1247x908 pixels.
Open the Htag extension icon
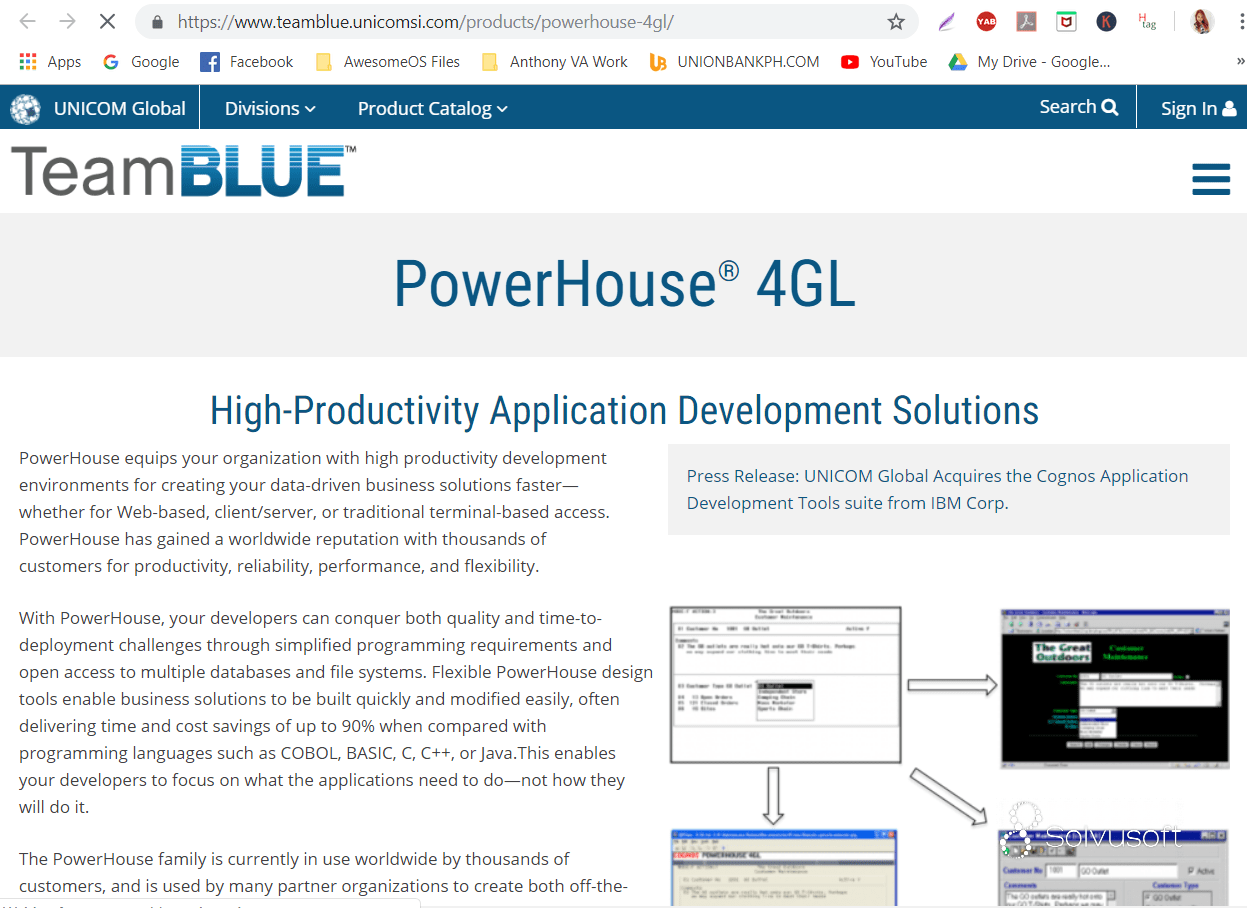[x=1147, y=21]
